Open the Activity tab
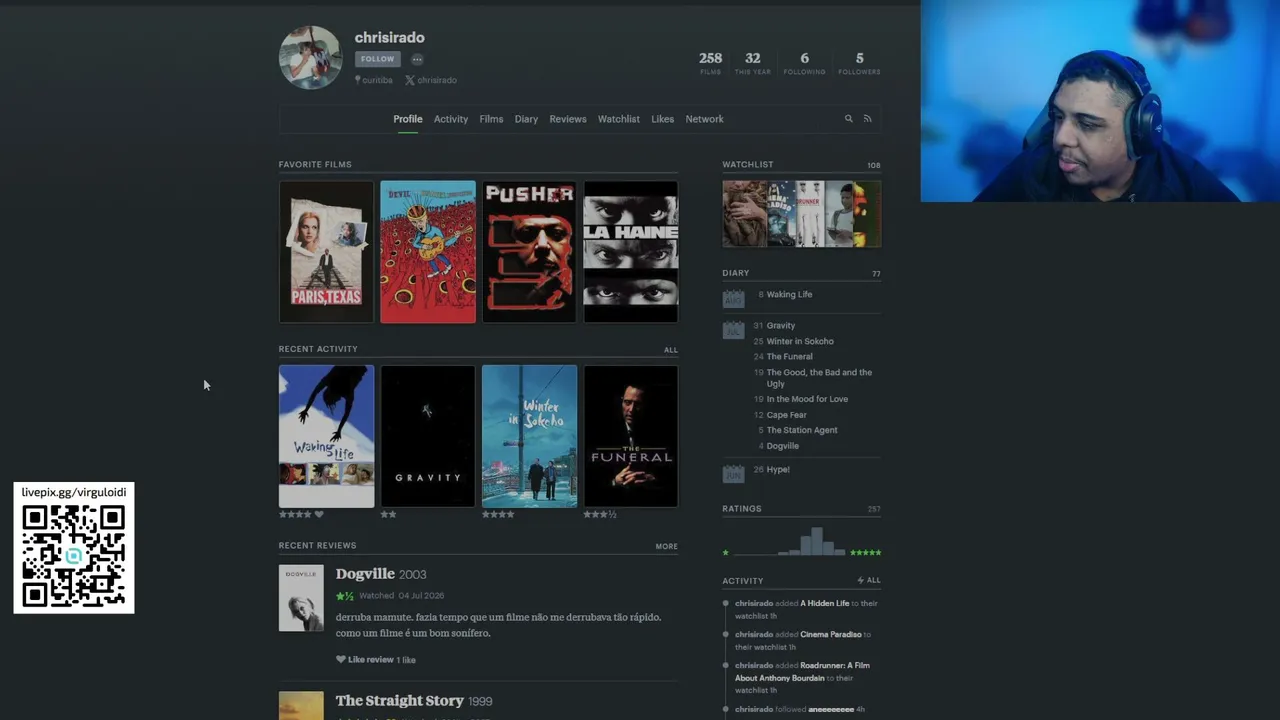 pos(451,119)
